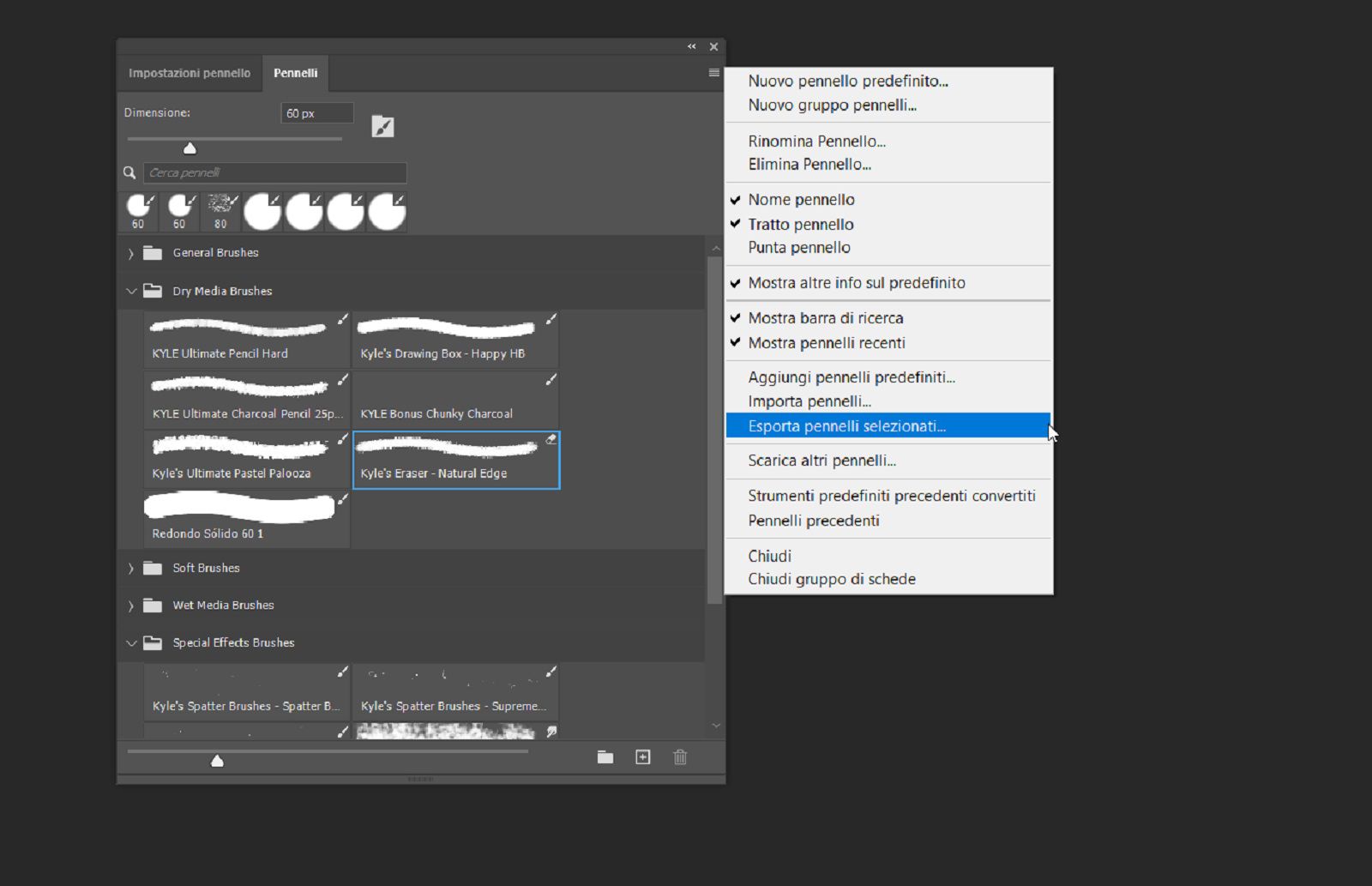This screenshot has height=886, width=1372.
Task: Toggle Mostra barra di ricerca
Action: (888, 318)
